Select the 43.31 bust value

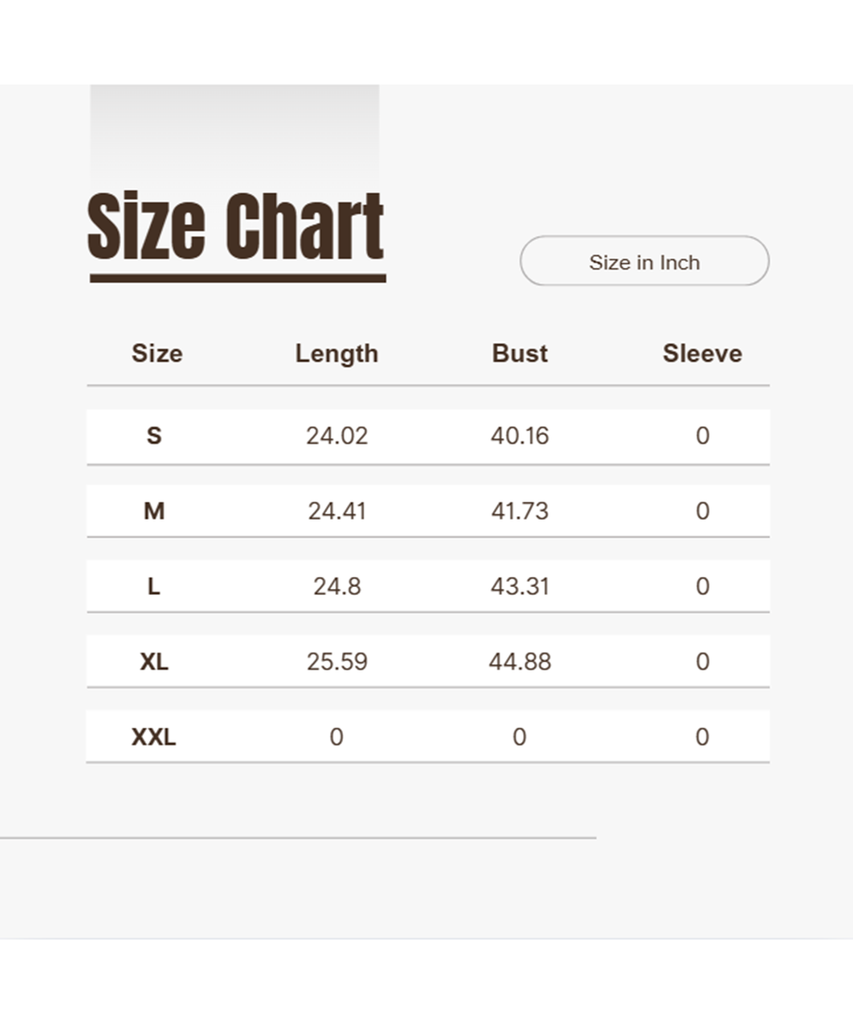coord(519,586)
